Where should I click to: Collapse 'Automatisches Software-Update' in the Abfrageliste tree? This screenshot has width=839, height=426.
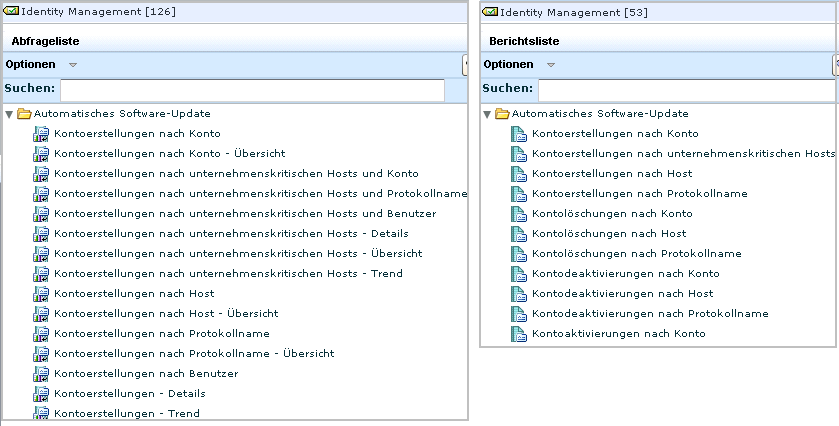pos(9,114)
